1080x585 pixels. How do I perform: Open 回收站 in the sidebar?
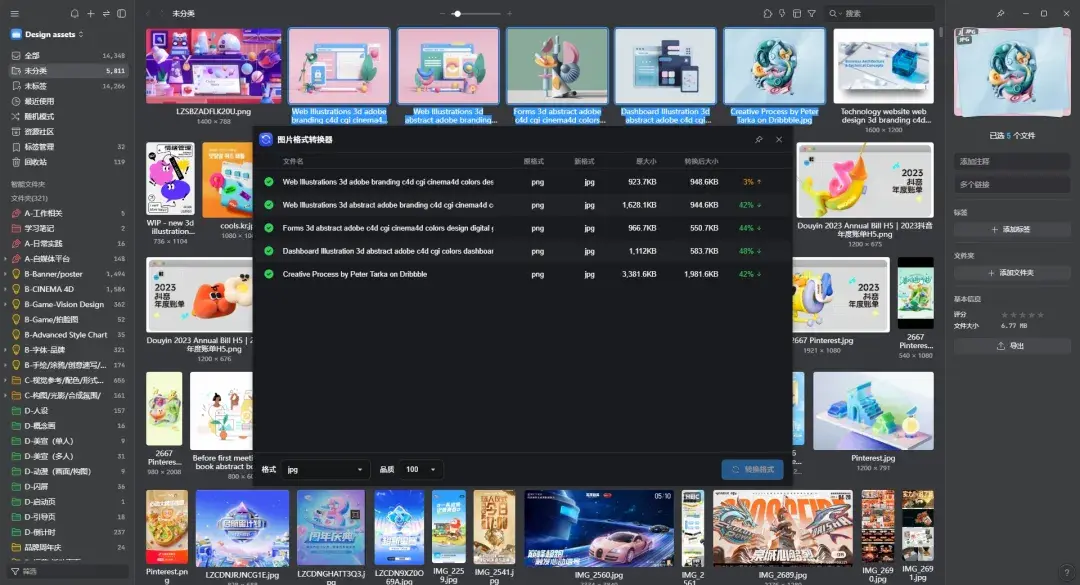pyautogui.click(x=35, y=162)
